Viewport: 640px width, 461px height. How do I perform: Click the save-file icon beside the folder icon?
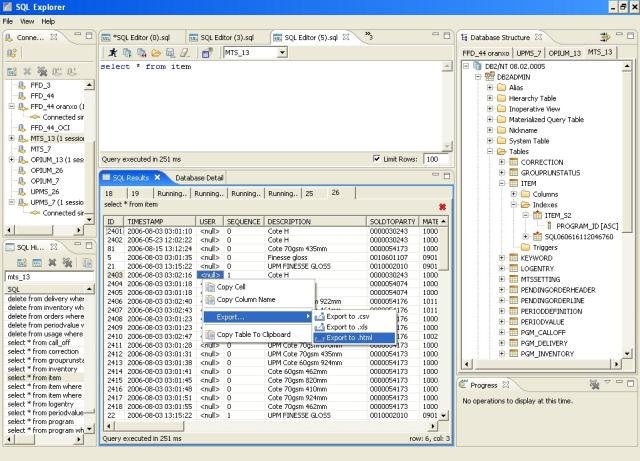170,53
